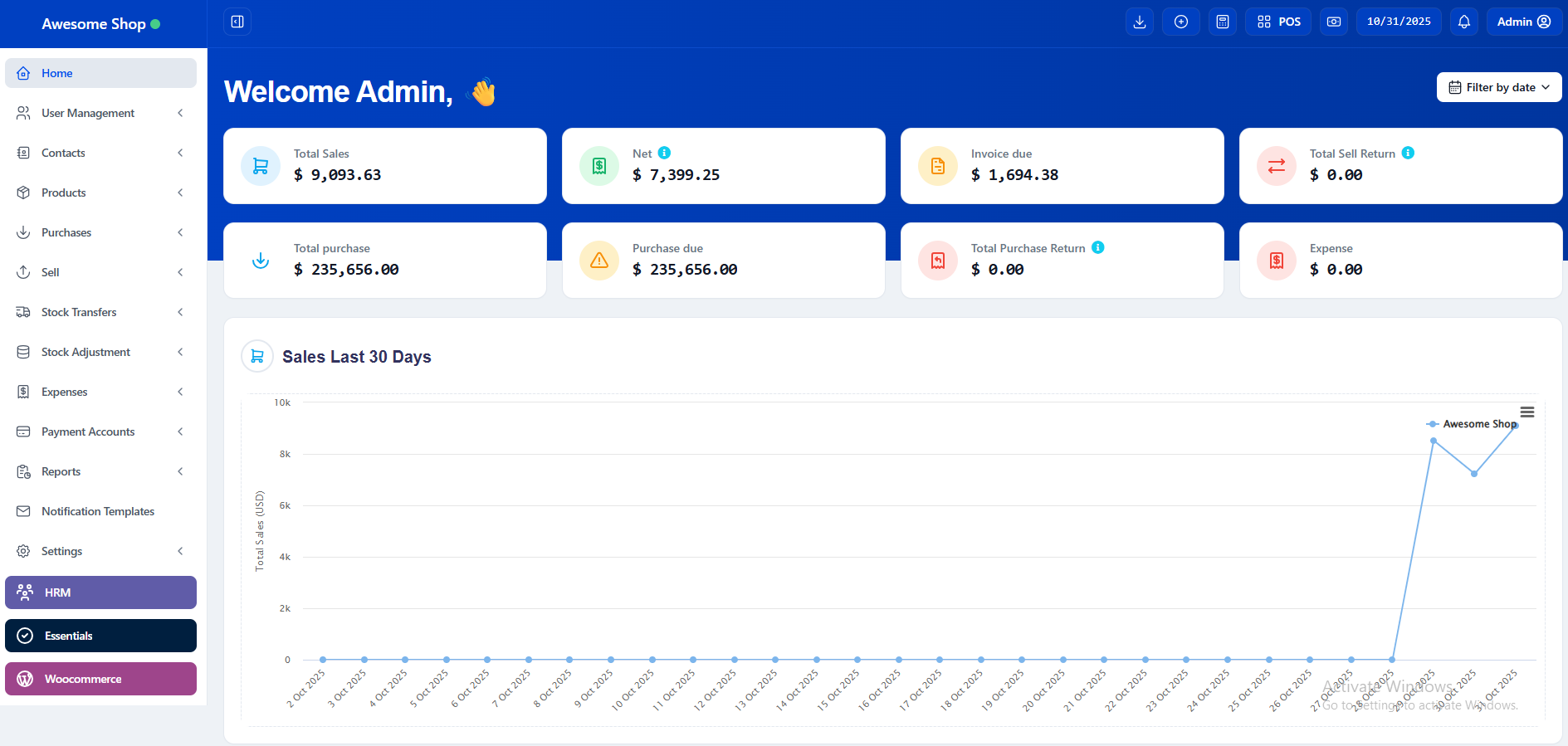
Task: Click the 10/31/2025 date display
Action: [x=1399, y=22]
